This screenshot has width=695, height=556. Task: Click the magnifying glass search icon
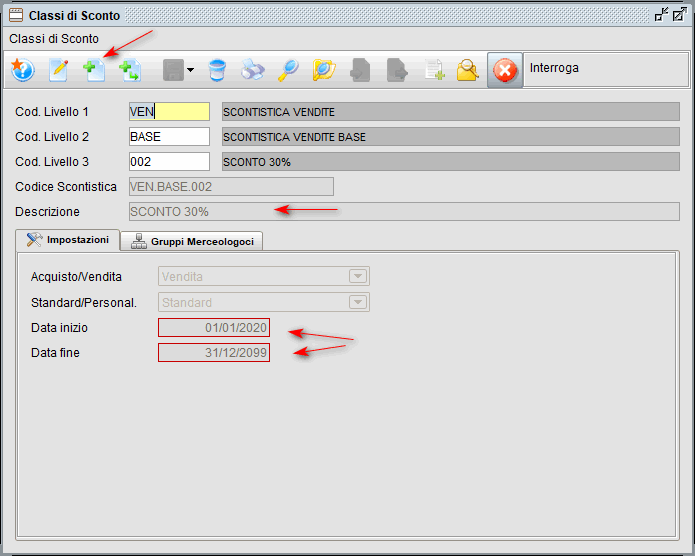coord(289,70)
